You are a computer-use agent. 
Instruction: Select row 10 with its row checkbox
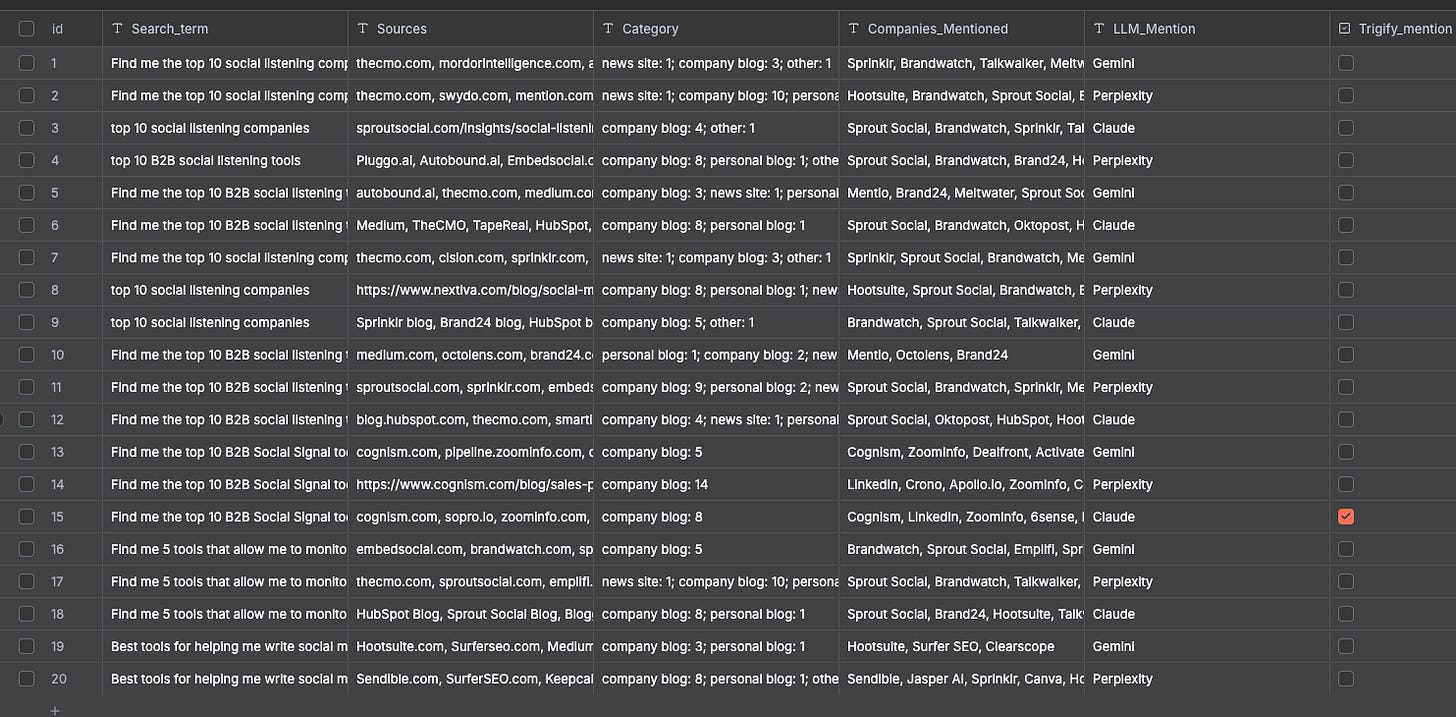tap(26, 355)
